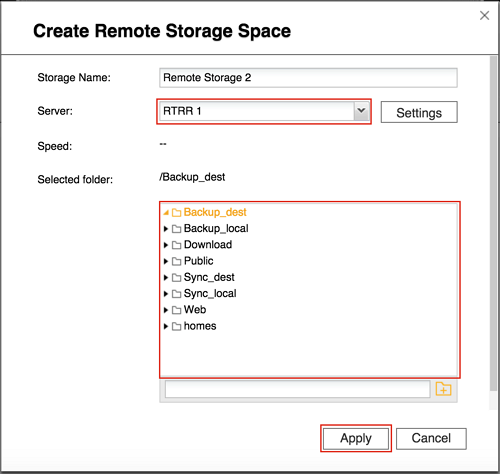
Task: Expand the Download folder arrow
Action: click(166, 245)
